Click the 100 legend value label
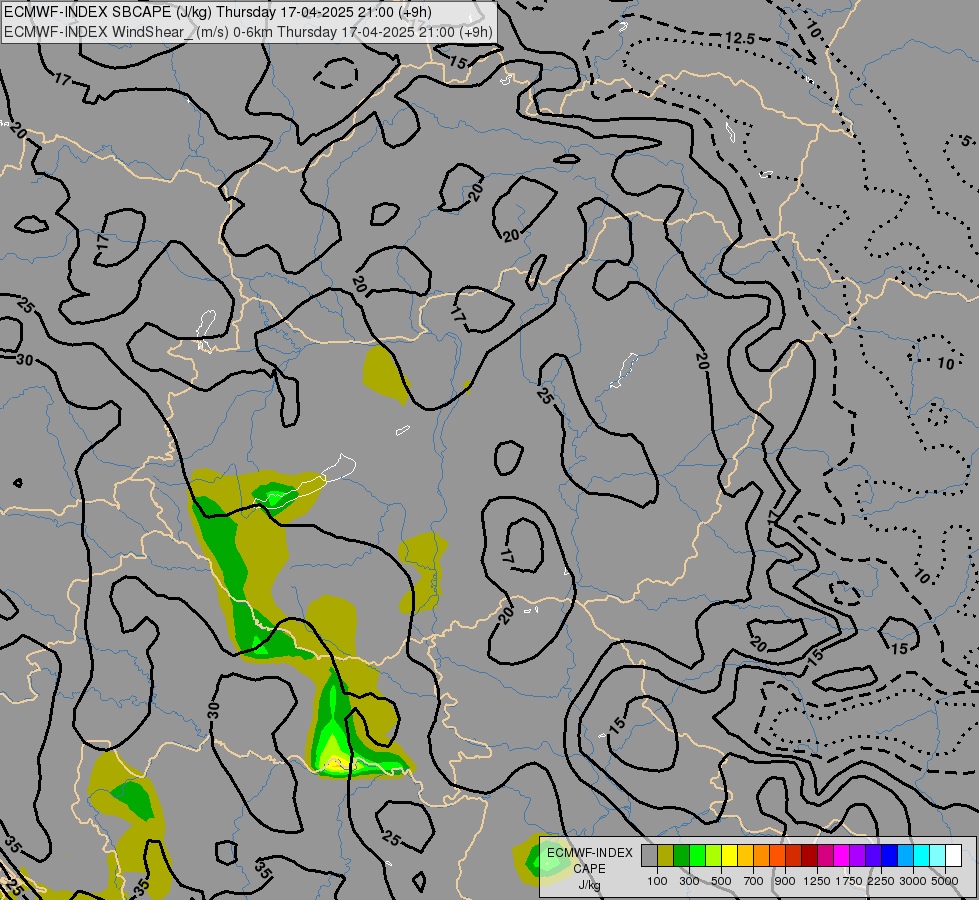979x900 pixels. (657, 881)
